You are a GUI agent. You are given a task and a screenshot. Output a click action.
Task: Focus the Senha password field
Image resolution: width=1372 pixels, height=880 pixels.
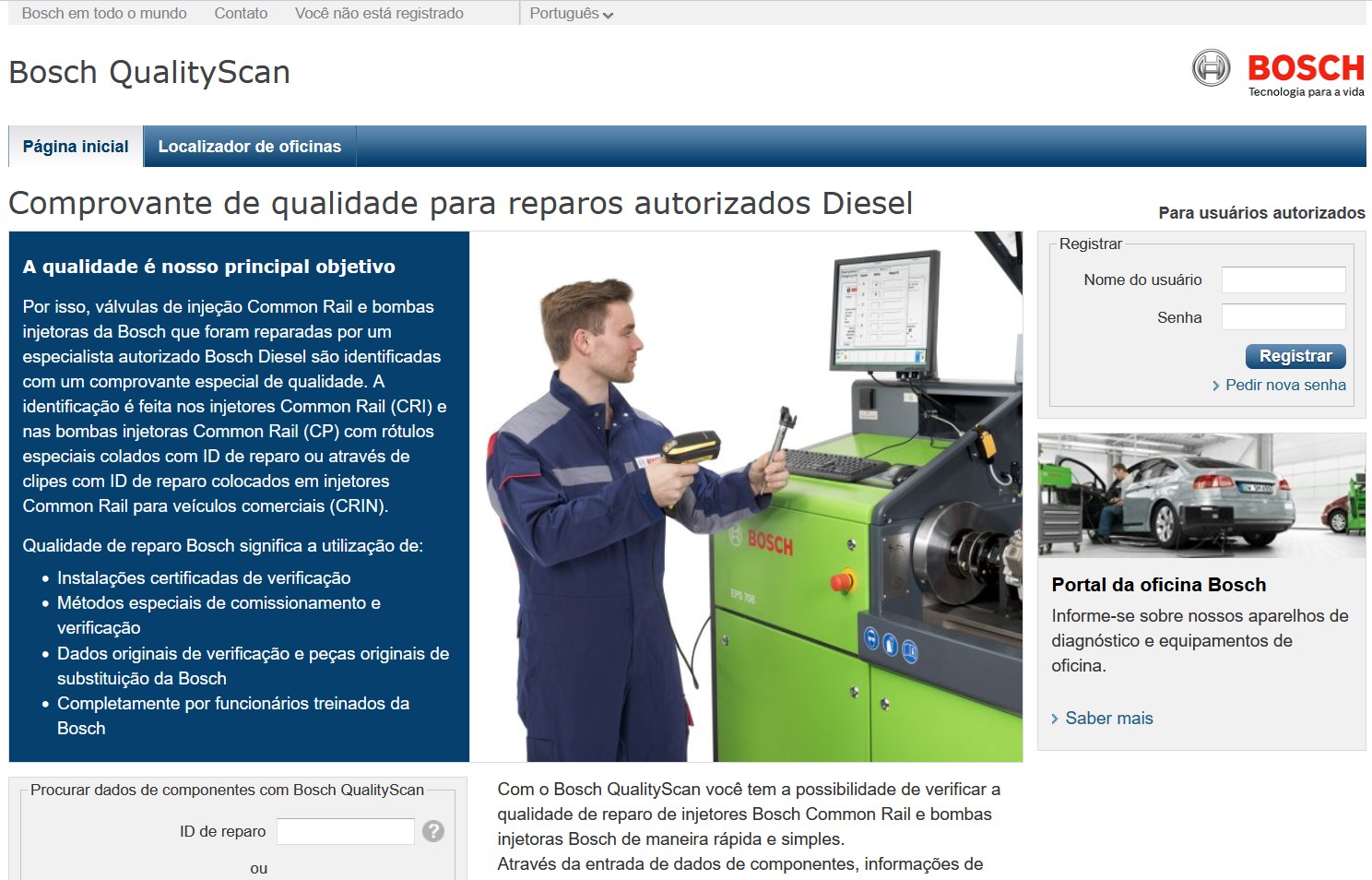(1283, 317)
